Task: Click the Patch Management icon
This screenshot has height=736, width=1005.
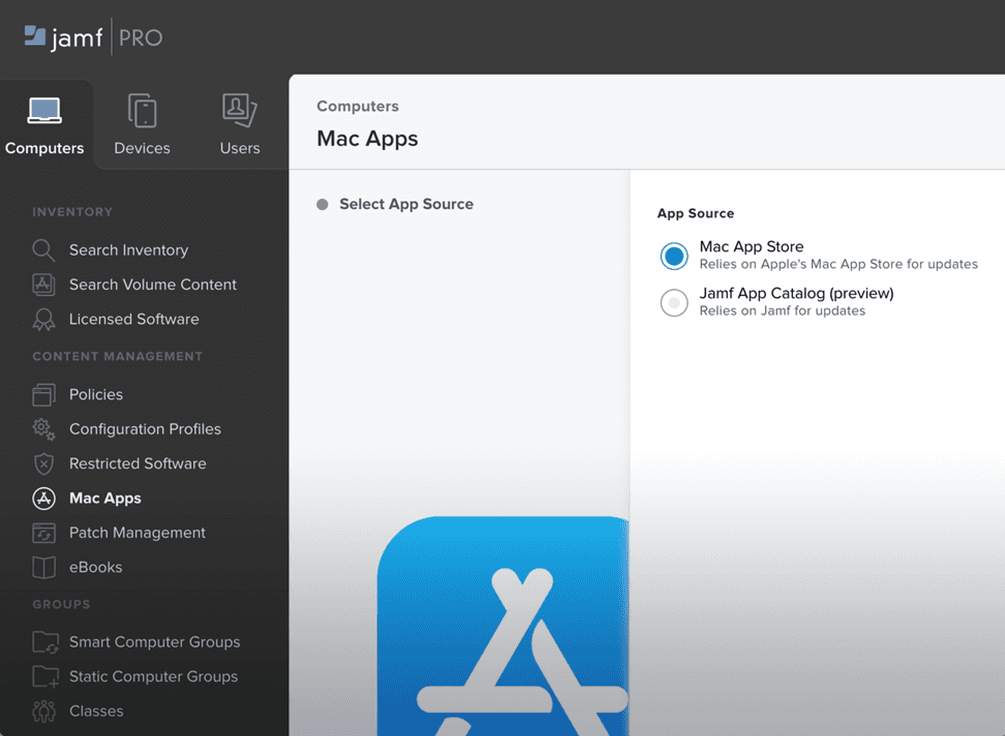Action: (44, 533)
